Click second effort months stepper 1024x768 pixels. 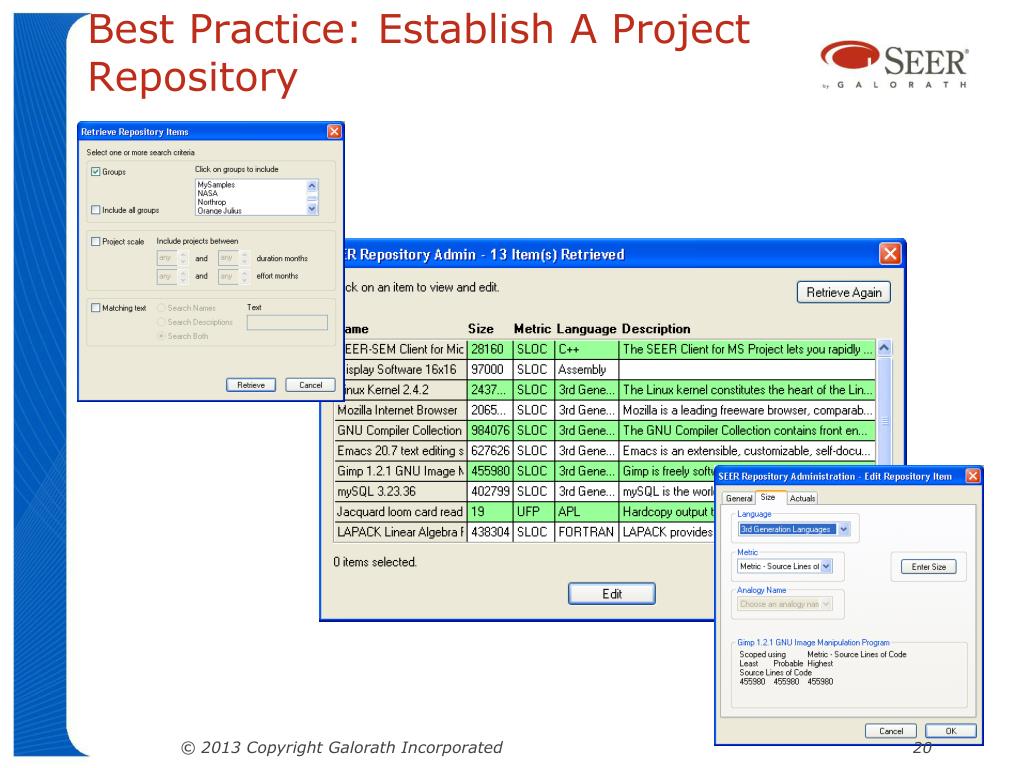coord(244,277)
